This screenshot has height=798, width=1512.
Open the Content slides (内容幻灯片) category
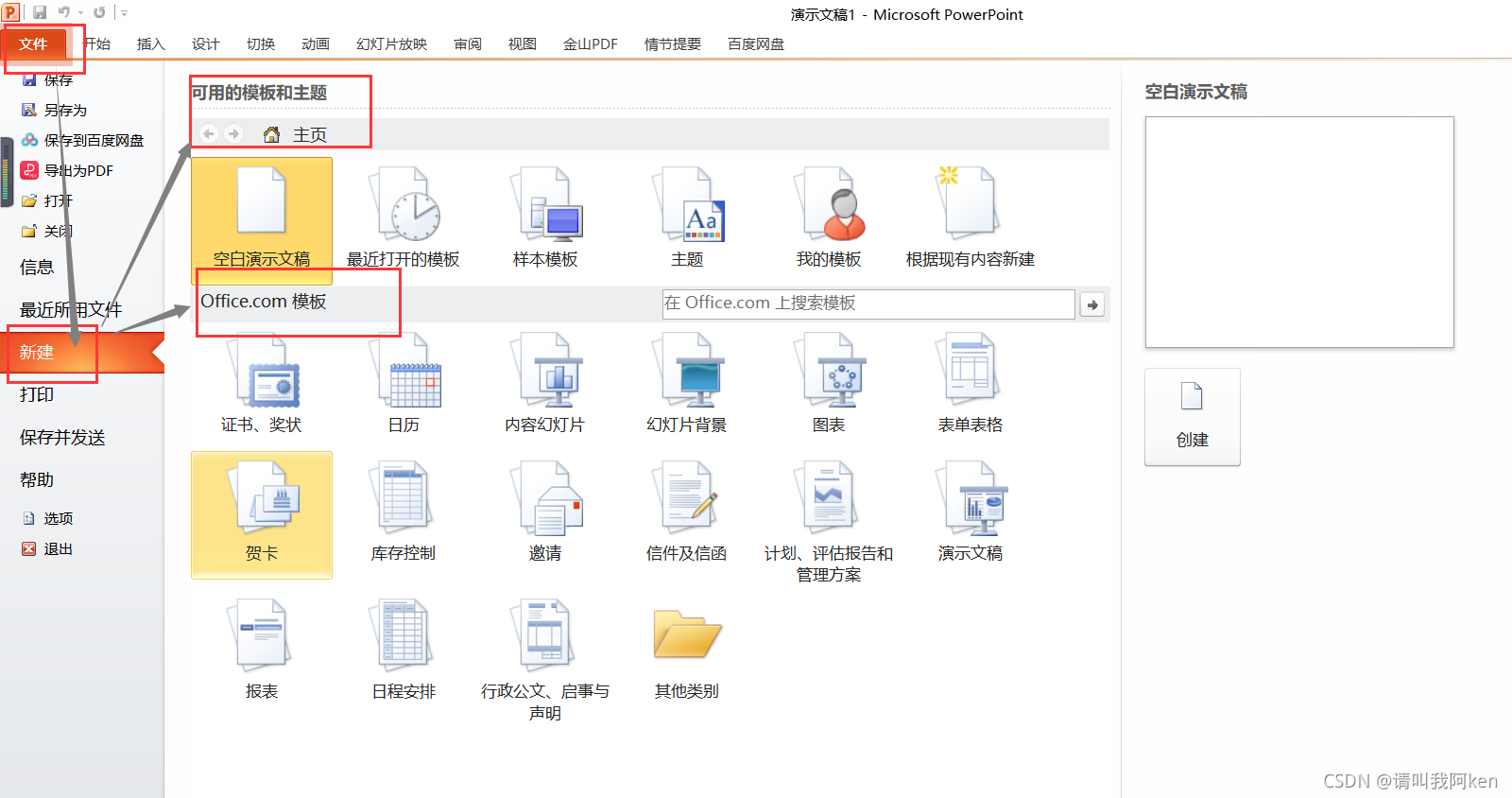545,383
